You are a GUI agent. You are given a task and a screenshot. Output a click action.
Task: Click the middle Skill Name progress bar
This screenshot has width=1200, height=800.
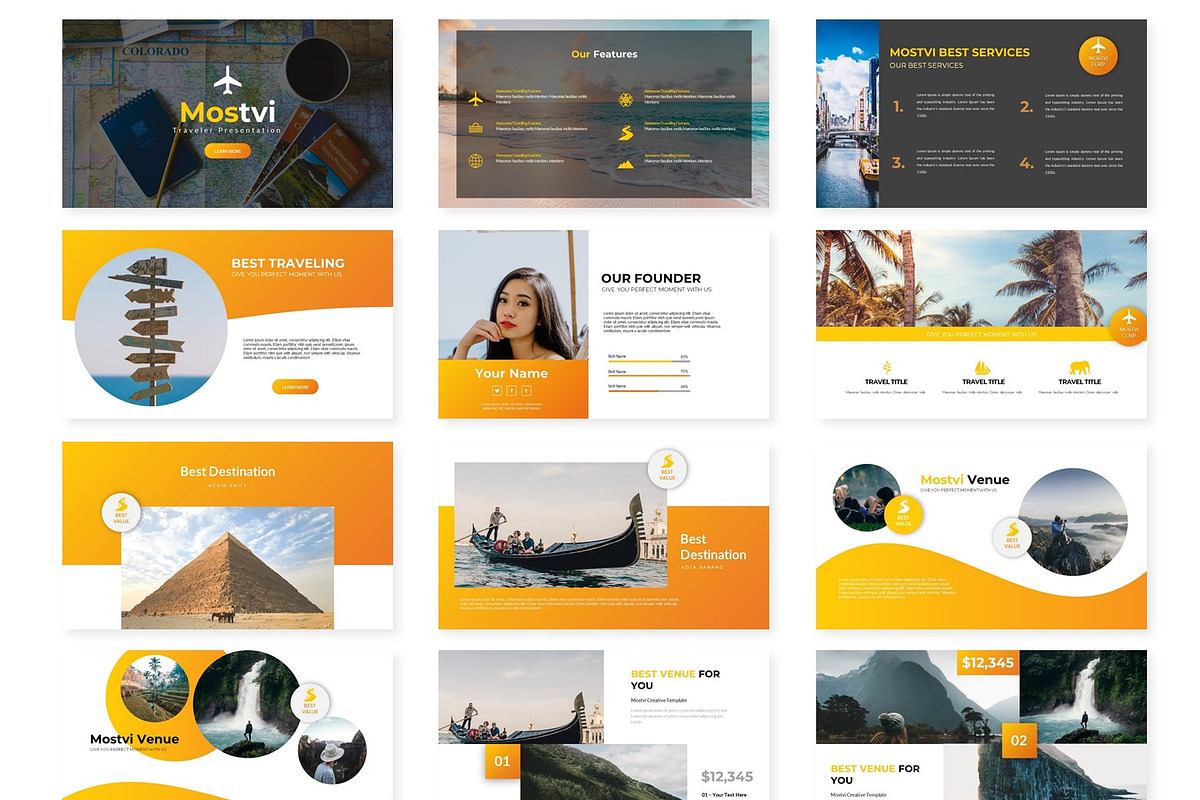click(x=648, y=376)
